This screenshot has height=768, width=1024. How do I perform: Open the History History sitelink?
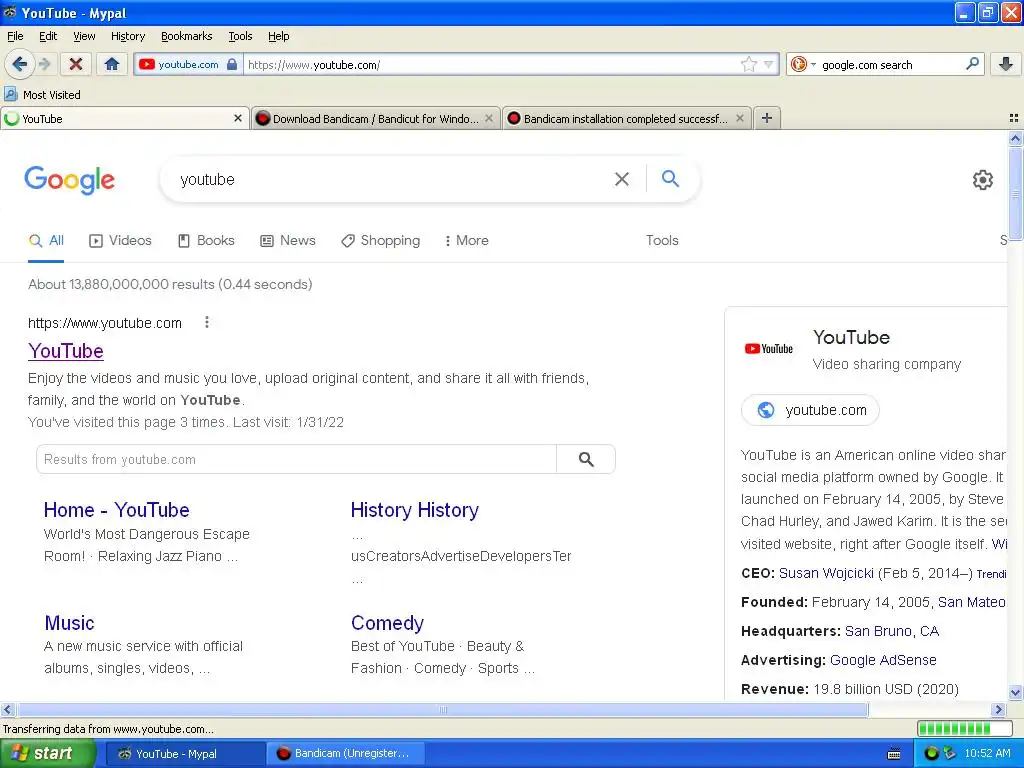[x=415, y=510]
